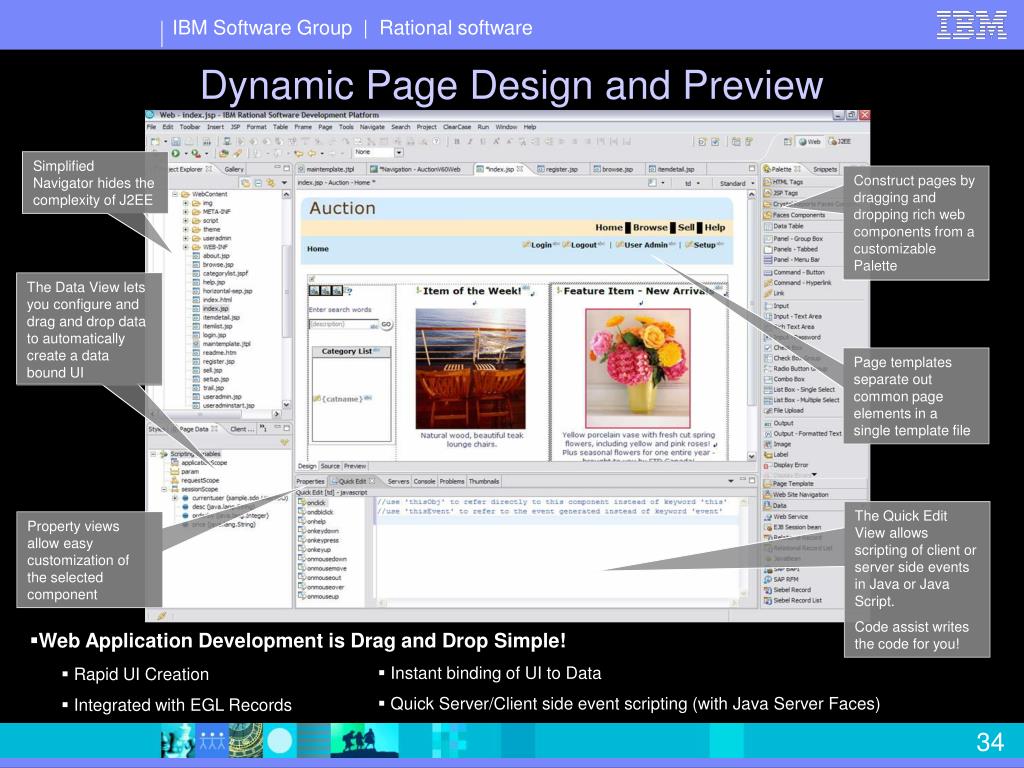Switch to the Snippets tab
The height and width of the screenshot is (768, 1024).
[x=825, y=169]
